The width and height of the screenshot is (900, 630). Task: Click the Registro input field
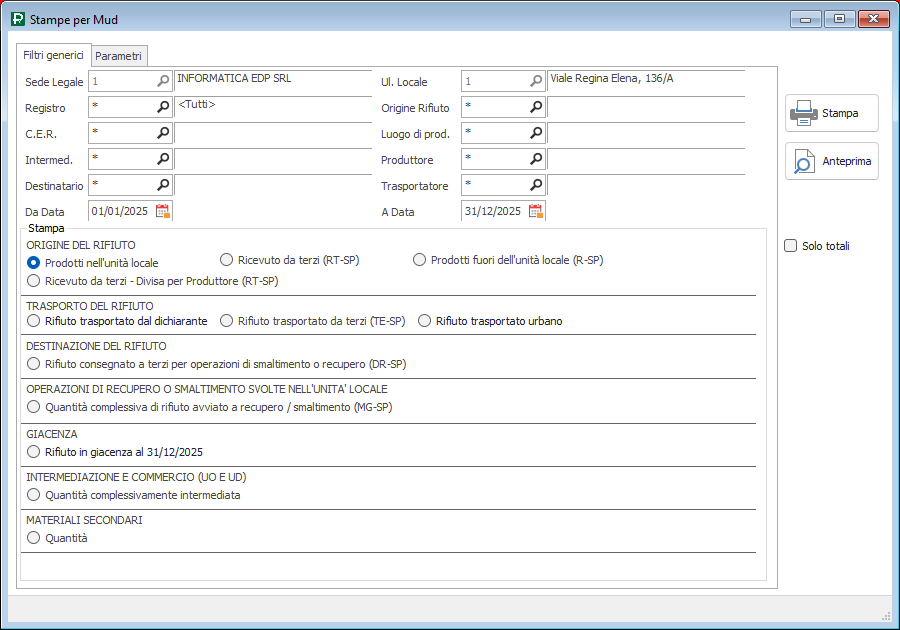(121, 107)
